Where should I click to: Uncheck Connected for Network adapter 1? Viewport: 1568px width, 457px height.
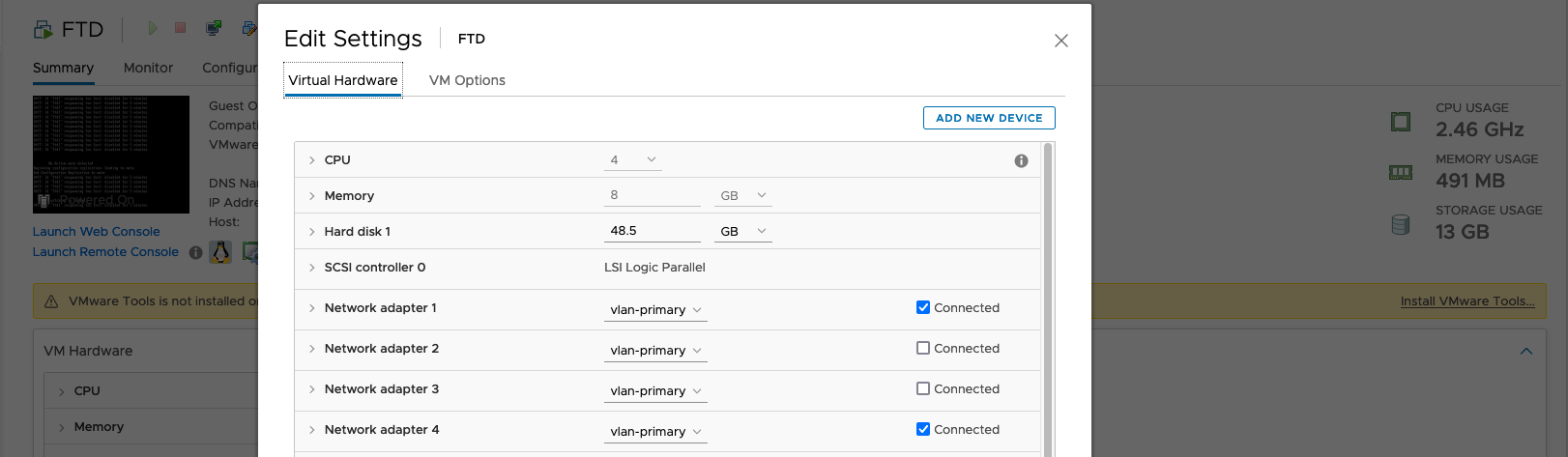click(x=923, y=308)
